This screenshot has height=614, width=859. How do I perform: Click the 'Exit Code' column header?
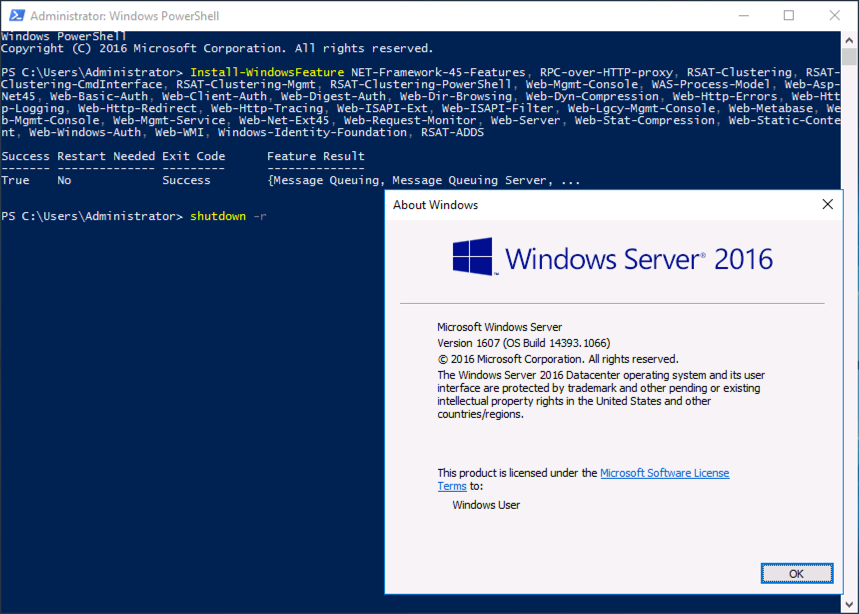point(194,156)
